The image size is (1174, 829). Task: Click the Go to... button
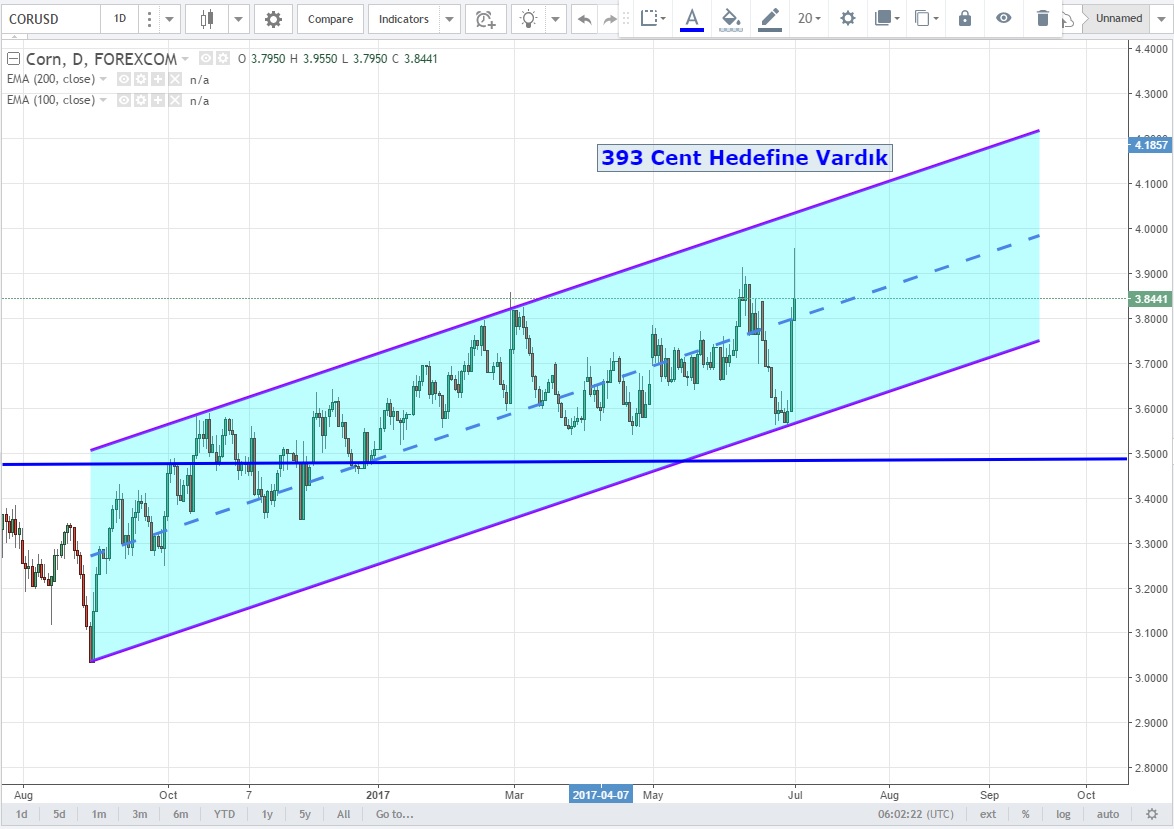coord(395,814)
